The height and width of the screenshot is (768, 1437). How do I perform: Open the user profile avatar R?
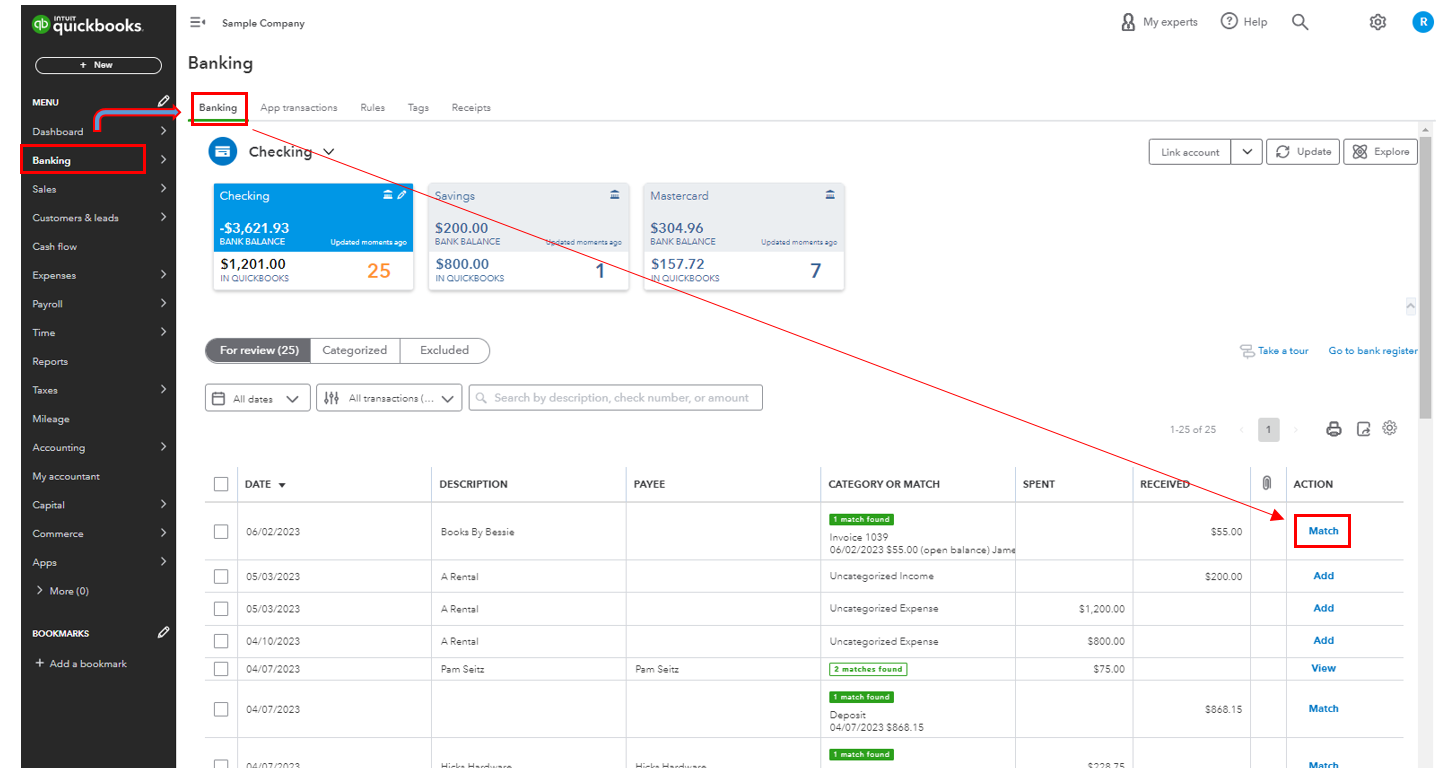(x=1422, y=22)
